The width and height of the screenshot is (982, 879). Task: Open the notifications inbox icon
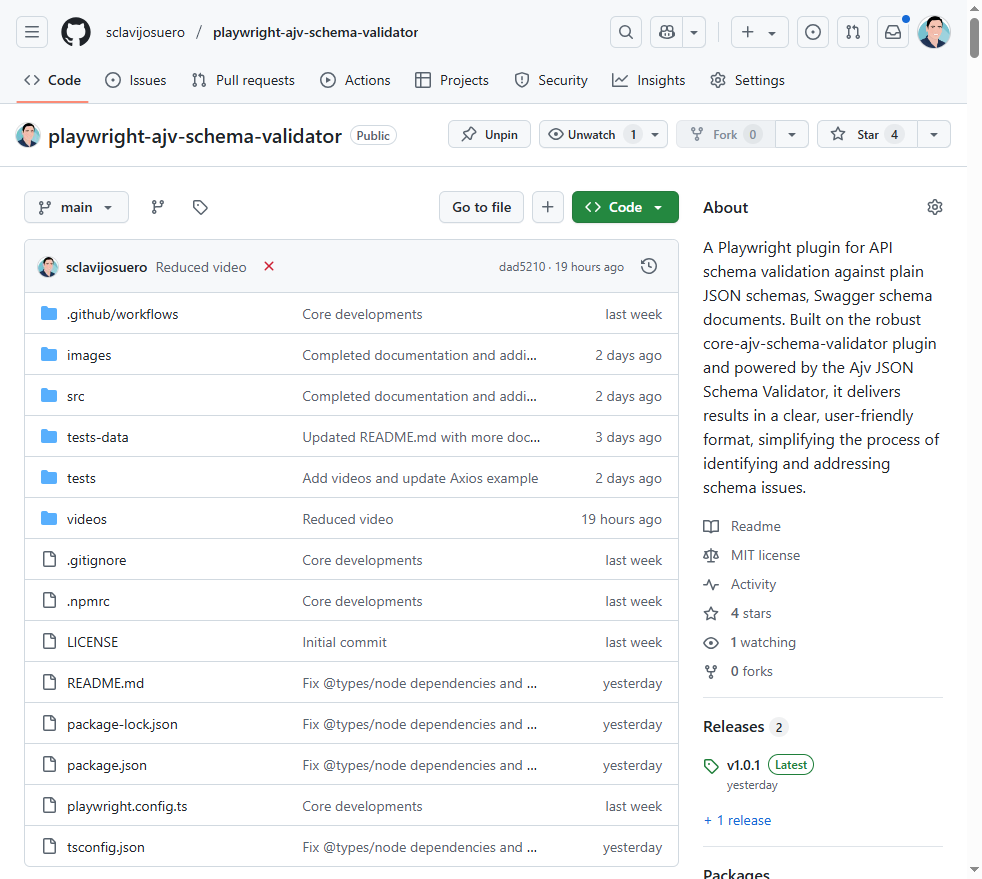tap(893, 32)
